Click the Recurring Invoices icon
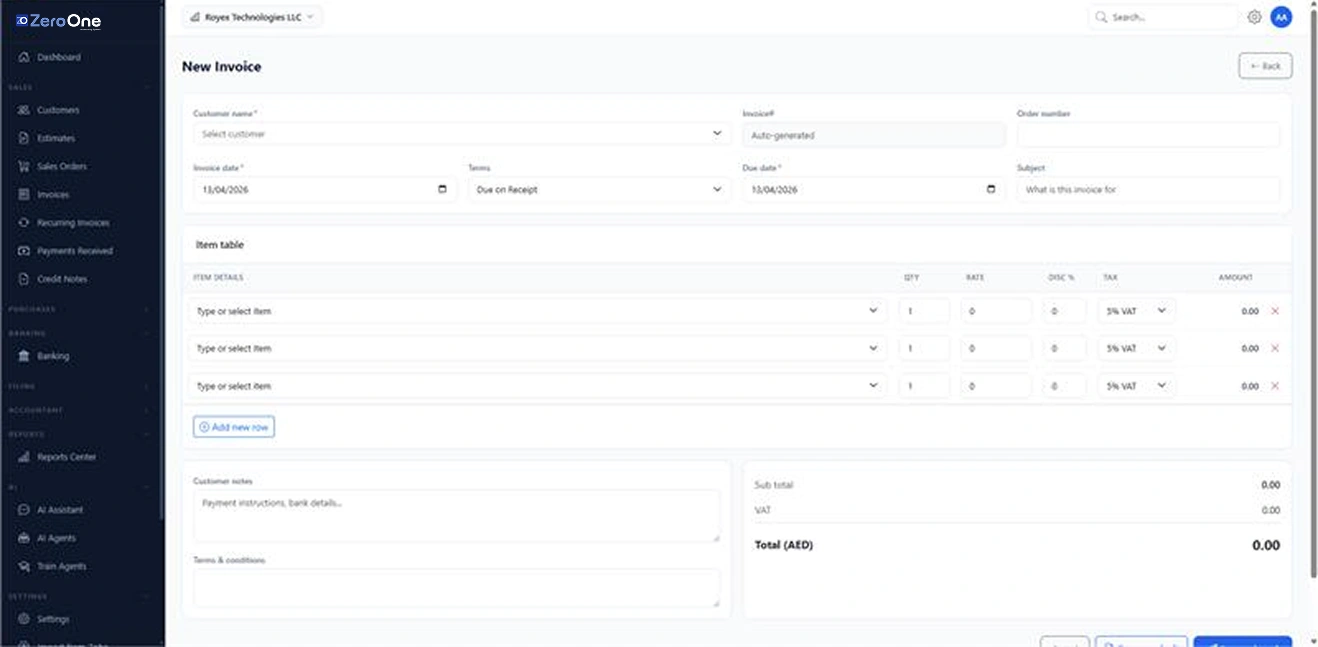Image resolution: width=1318 pixels, height=647 pixels. pos(24,223)
